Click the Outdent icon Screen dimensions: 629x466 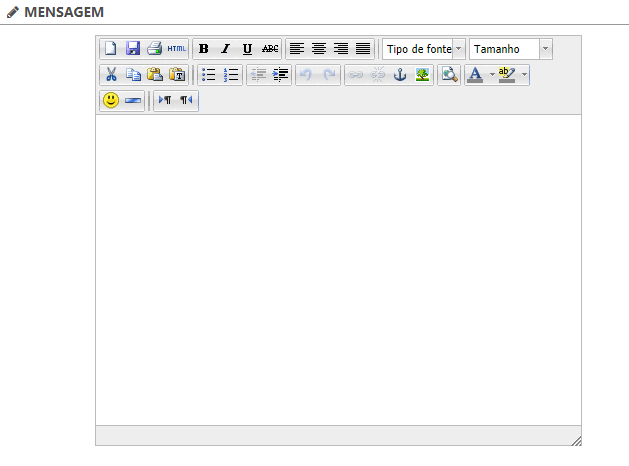tap(258, 75)
